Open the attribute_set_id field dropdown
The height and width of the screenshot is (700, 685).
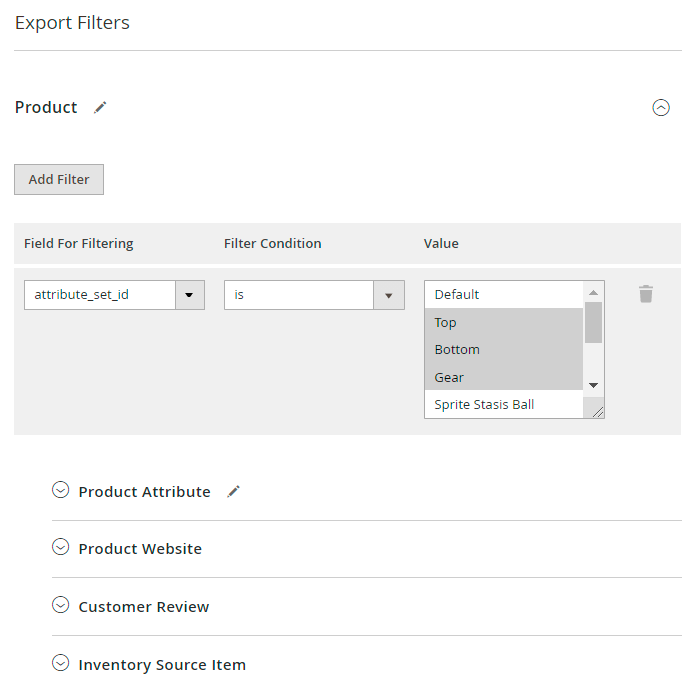[190, 295]
